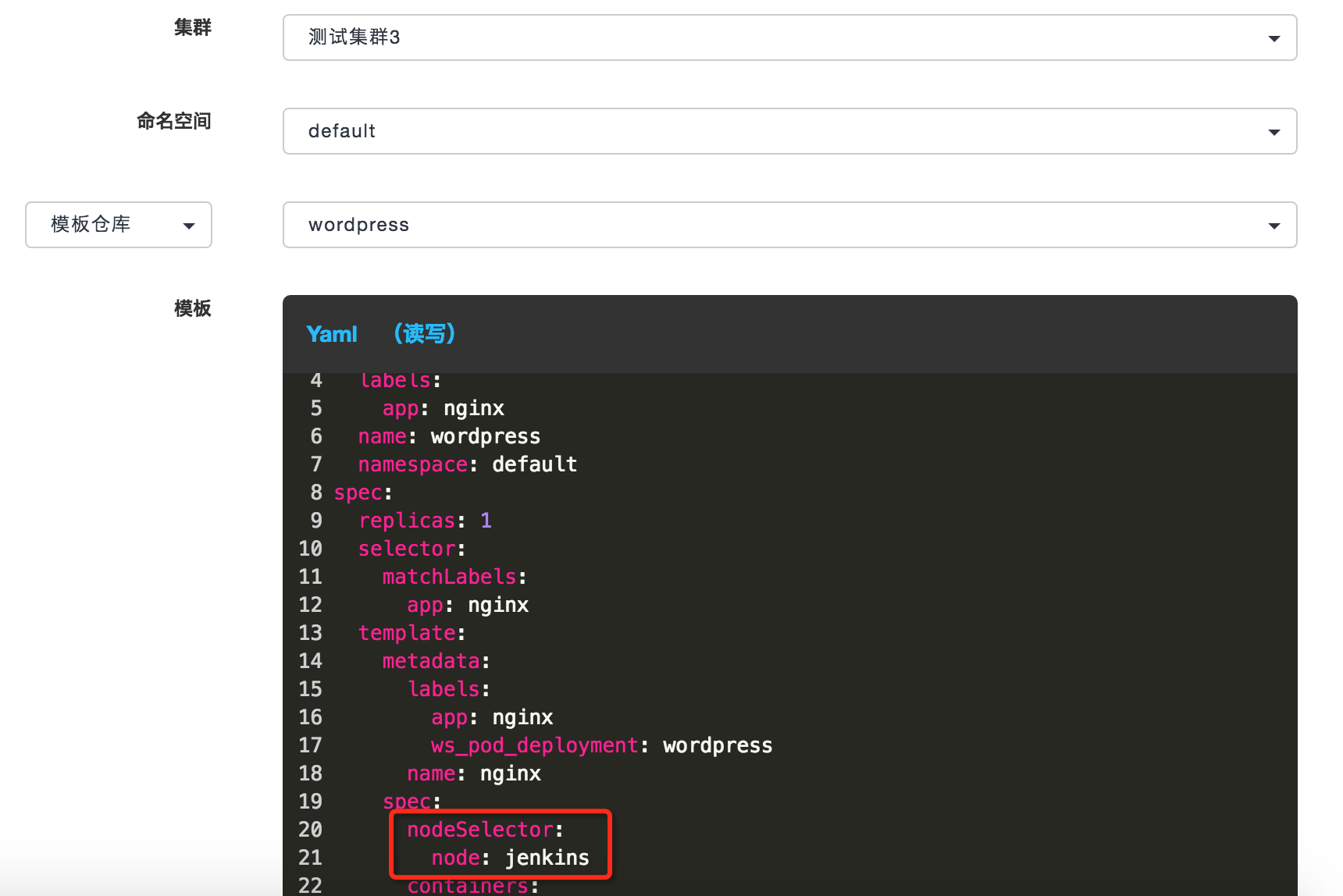The width and height of the screenshot is (1343, 896).
Task: Open the 模板仓库 template source selector
Action: (118, 225)
